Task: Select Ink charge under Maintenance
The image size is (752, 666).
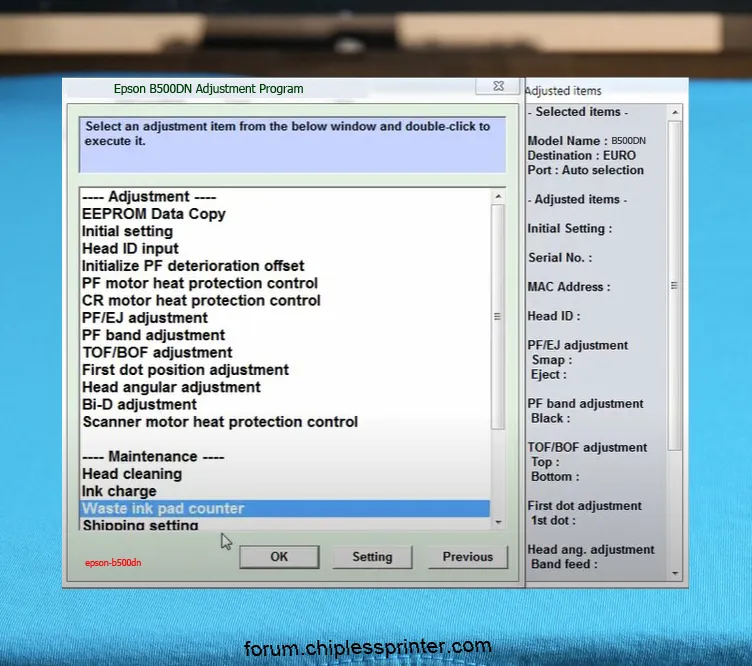Action: pyautogui.click(x=285, y=491)
